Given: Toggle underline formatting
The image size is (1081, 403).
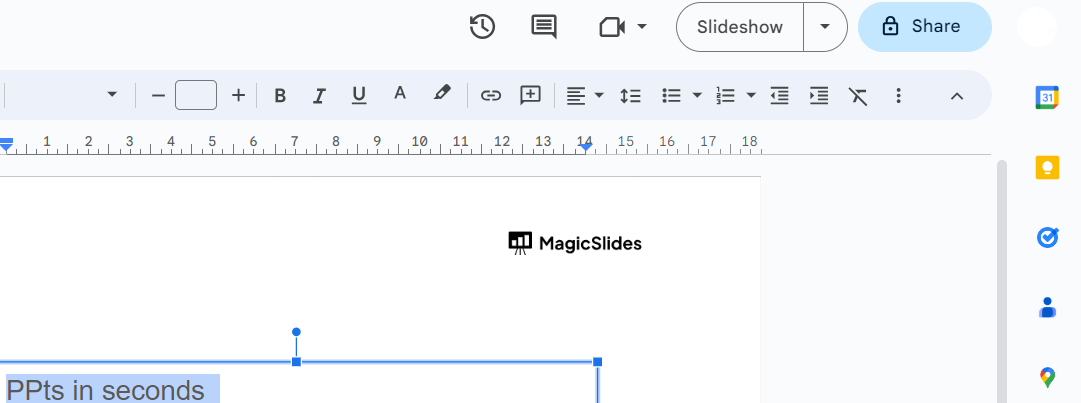Looking at the screenshot, I should [359, 96].
